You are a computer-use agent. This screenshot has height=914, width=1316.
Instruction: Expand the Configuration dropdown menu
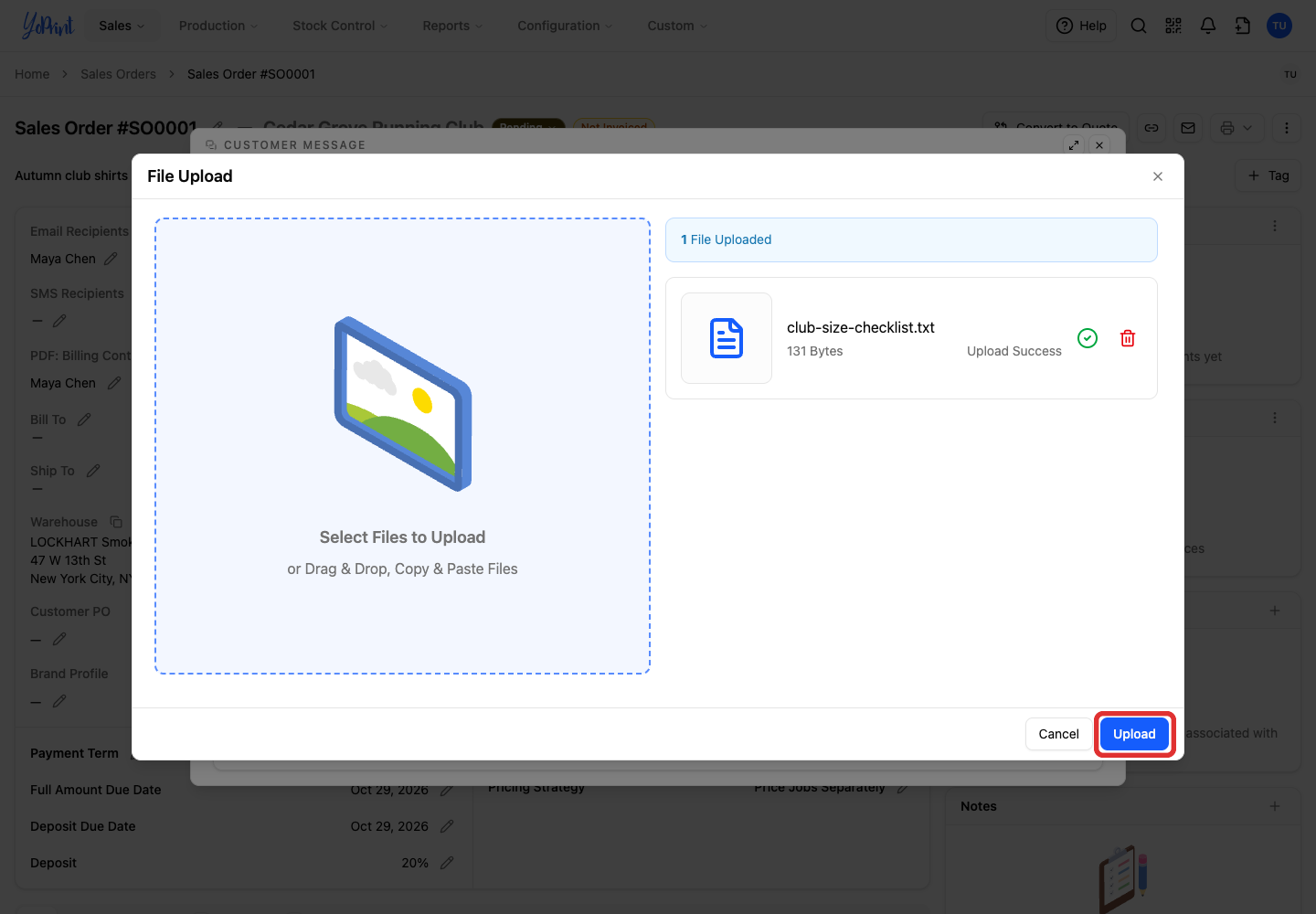pos(565,26)
